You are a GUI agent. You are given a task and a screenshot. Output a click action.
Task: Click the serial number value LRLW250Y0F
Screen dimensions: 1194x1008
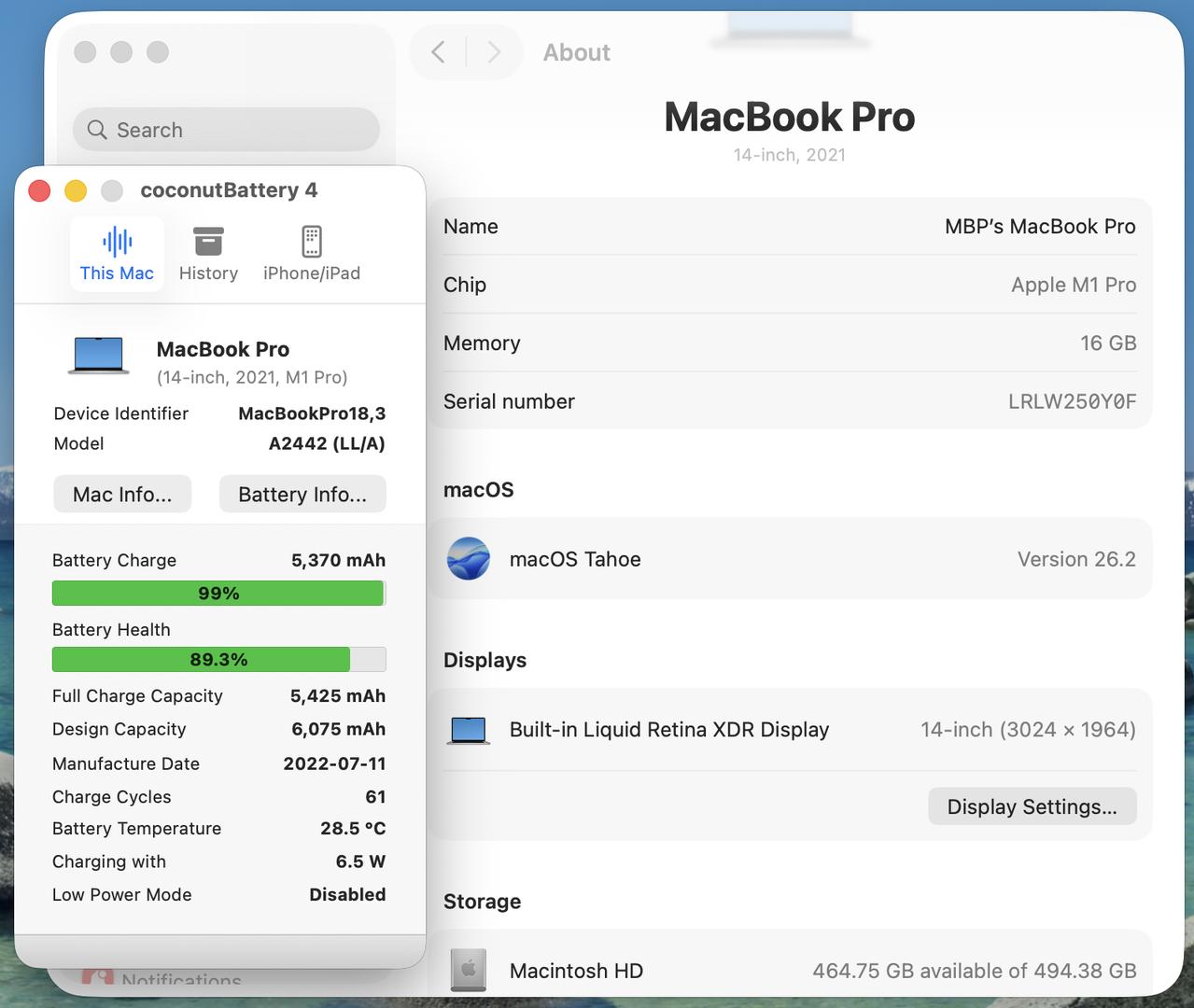point(1072,401)
